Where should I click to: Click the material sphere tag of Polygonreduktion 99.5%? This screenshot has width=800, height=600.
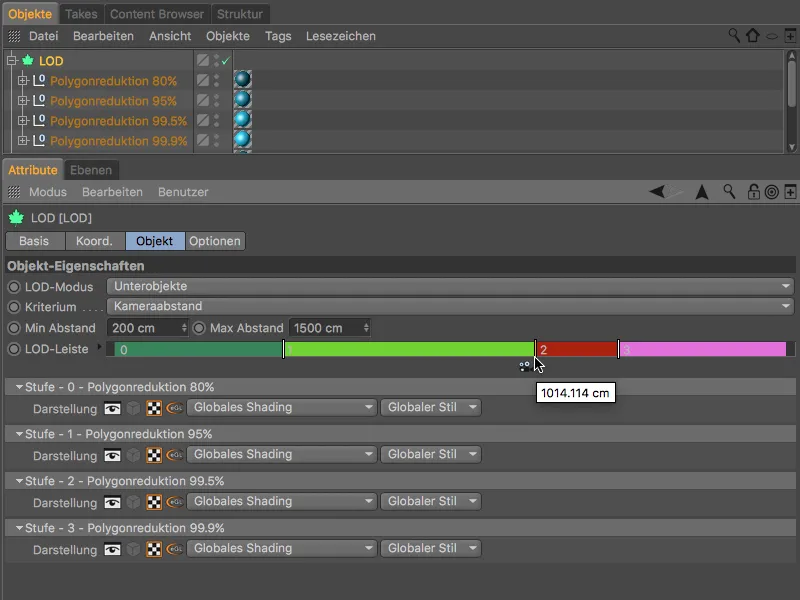click(x=242, y=119)
